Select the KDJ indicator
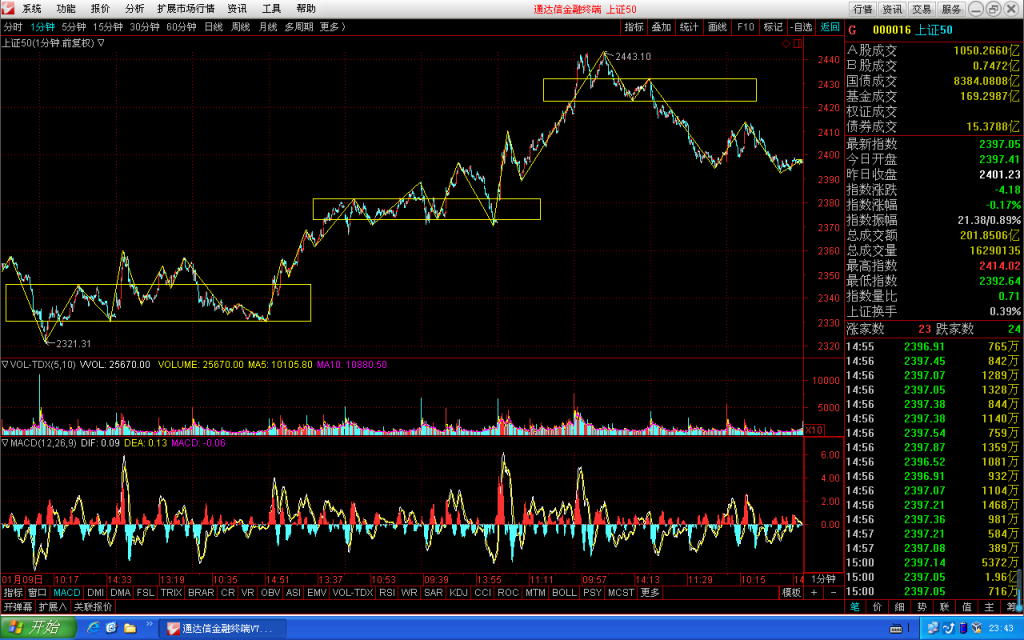The height and width of the screenshot is (640, 1024). 458,592
